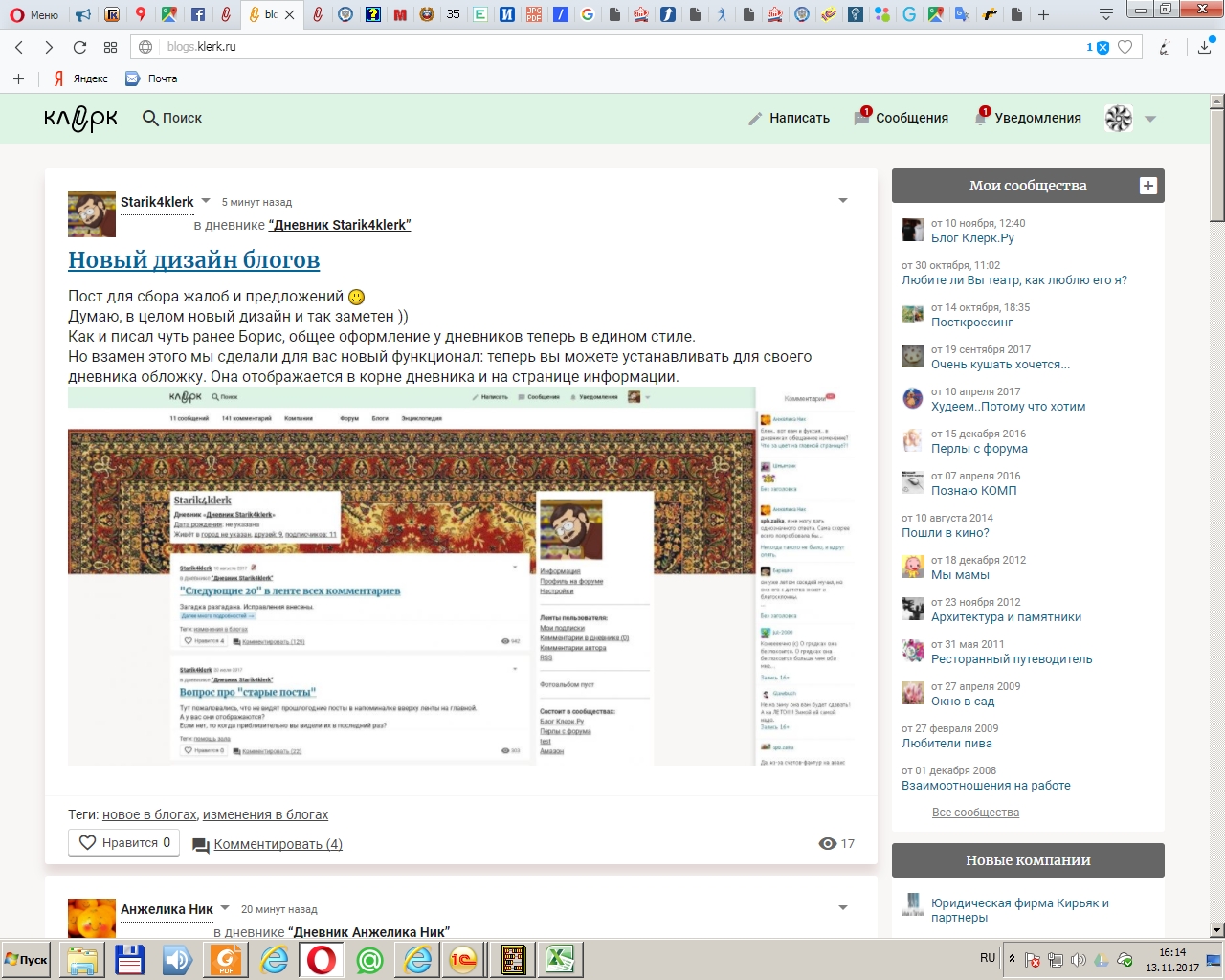1225x980 pixels.
Task: Open community Архитектура и памятники
Action: (1006, 617)
